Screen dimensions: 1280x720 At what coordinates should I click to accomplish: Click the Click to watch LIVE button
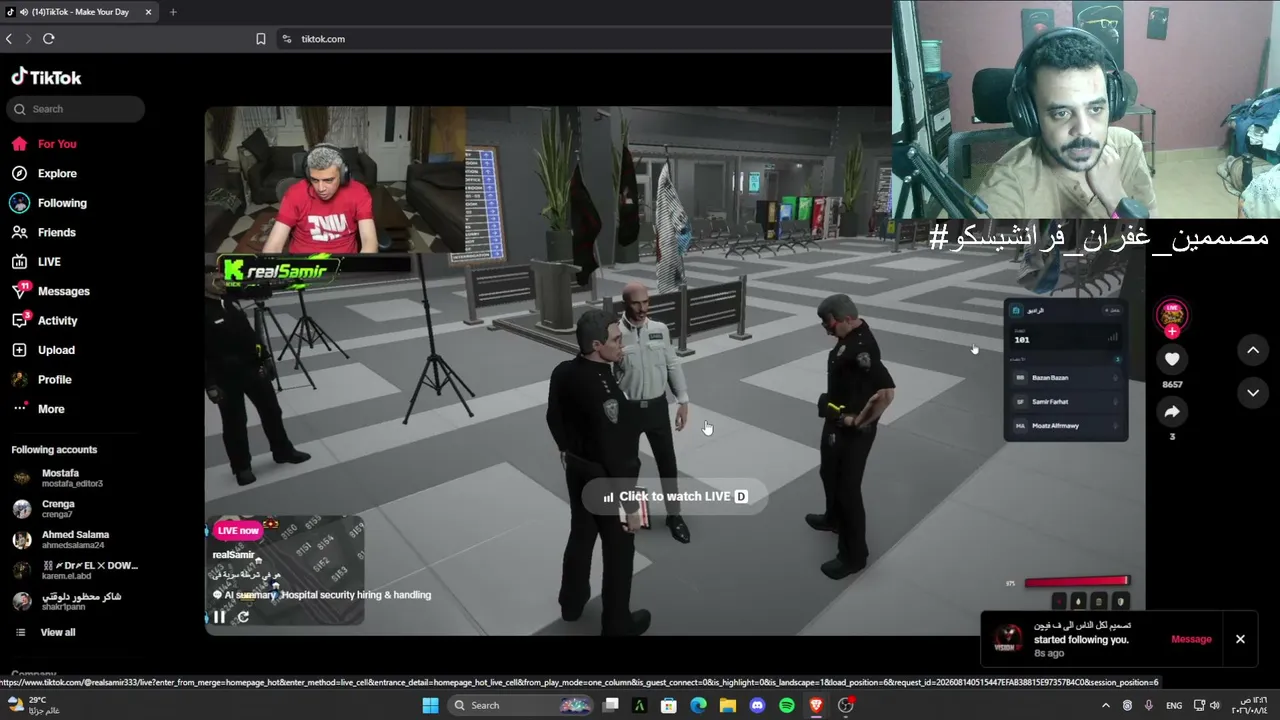[x=675, y=496]
